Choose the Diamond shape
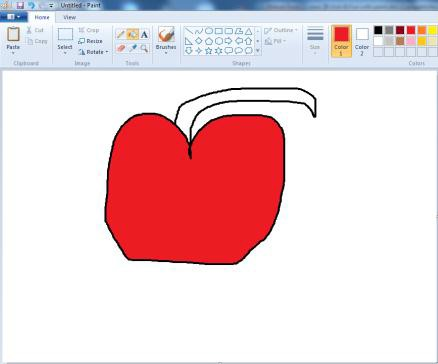Image resolution: width=438 pixels, height=364 pixels. pyautogui.click(x=199, y=41)
